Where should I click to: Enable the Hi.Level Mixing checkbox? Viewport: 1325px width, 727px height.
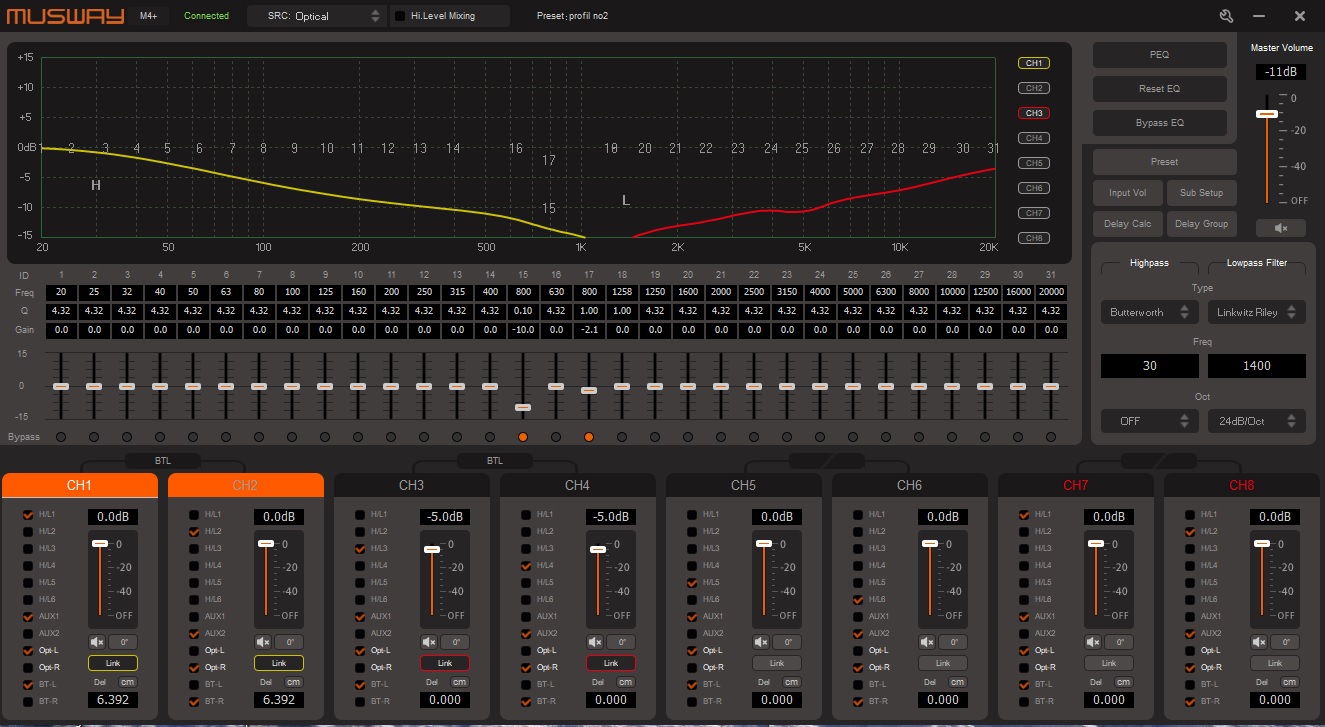tap(401, 16)
